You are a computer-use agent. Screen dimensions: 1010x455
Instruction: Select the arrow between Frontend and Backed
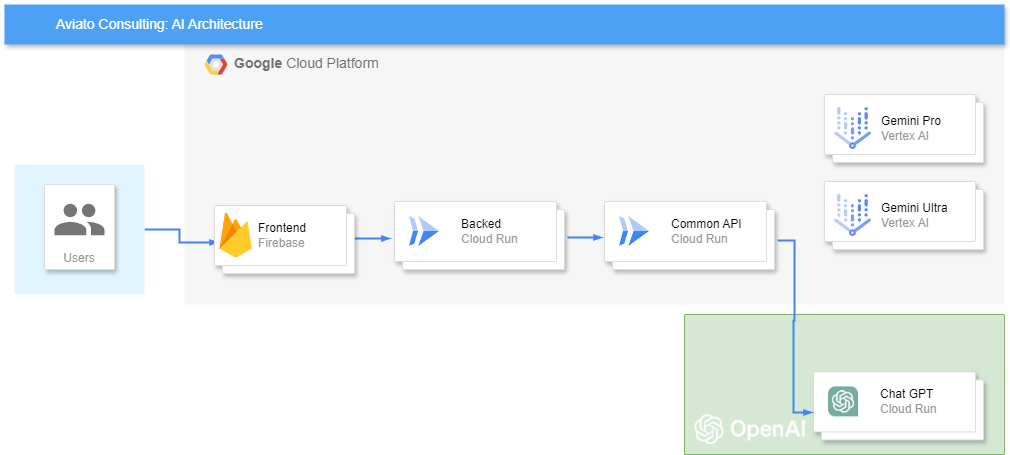tap(373, 238)
